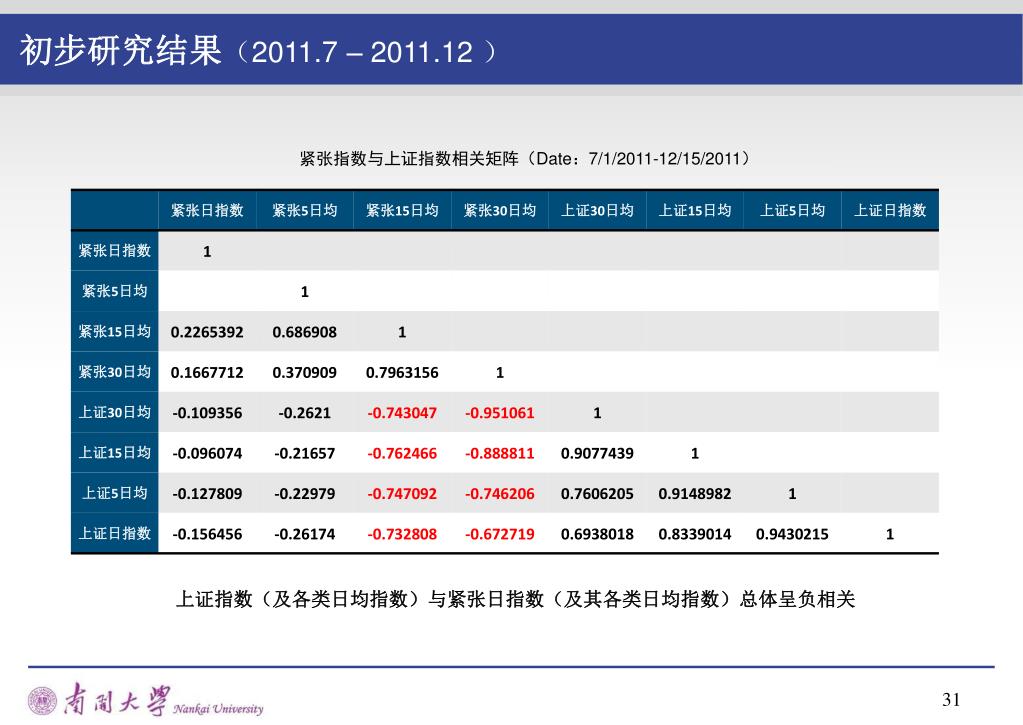Screen dimensions: 1023x725
Task: Click the red value -0.732808
Action: (x=402, y=534)
